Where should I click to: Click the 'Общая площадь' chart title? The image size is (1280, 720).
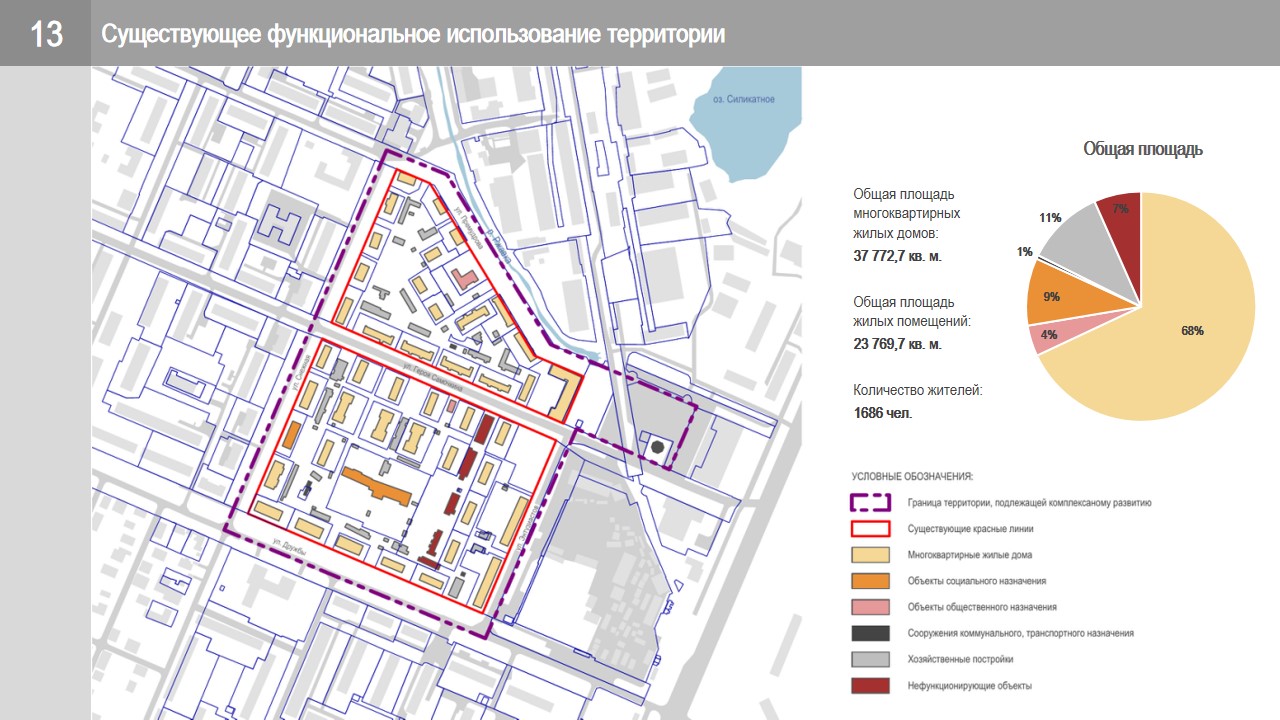pos(1142,149)
